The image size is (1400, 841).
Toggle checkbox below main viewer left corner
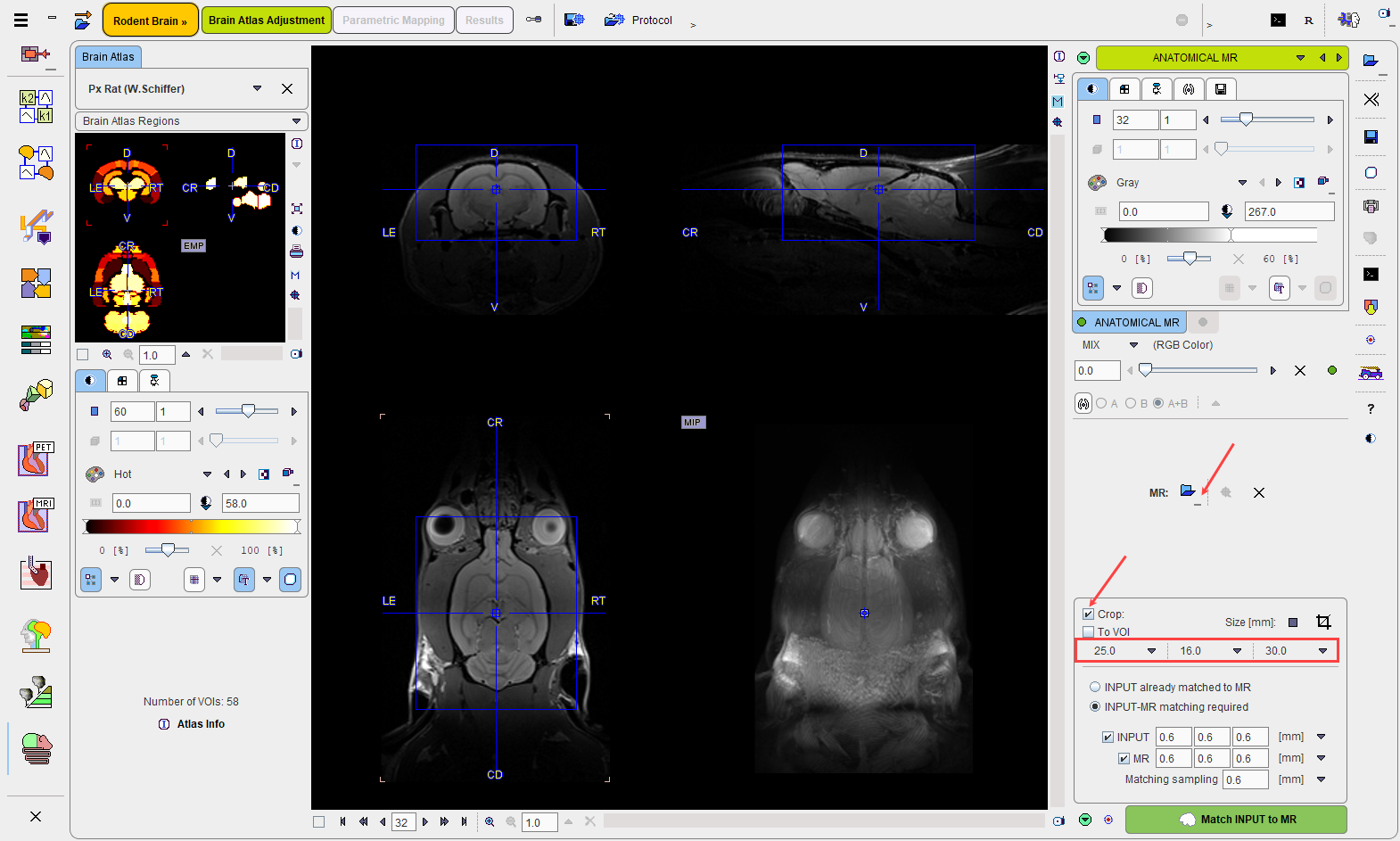coord(318,821)
